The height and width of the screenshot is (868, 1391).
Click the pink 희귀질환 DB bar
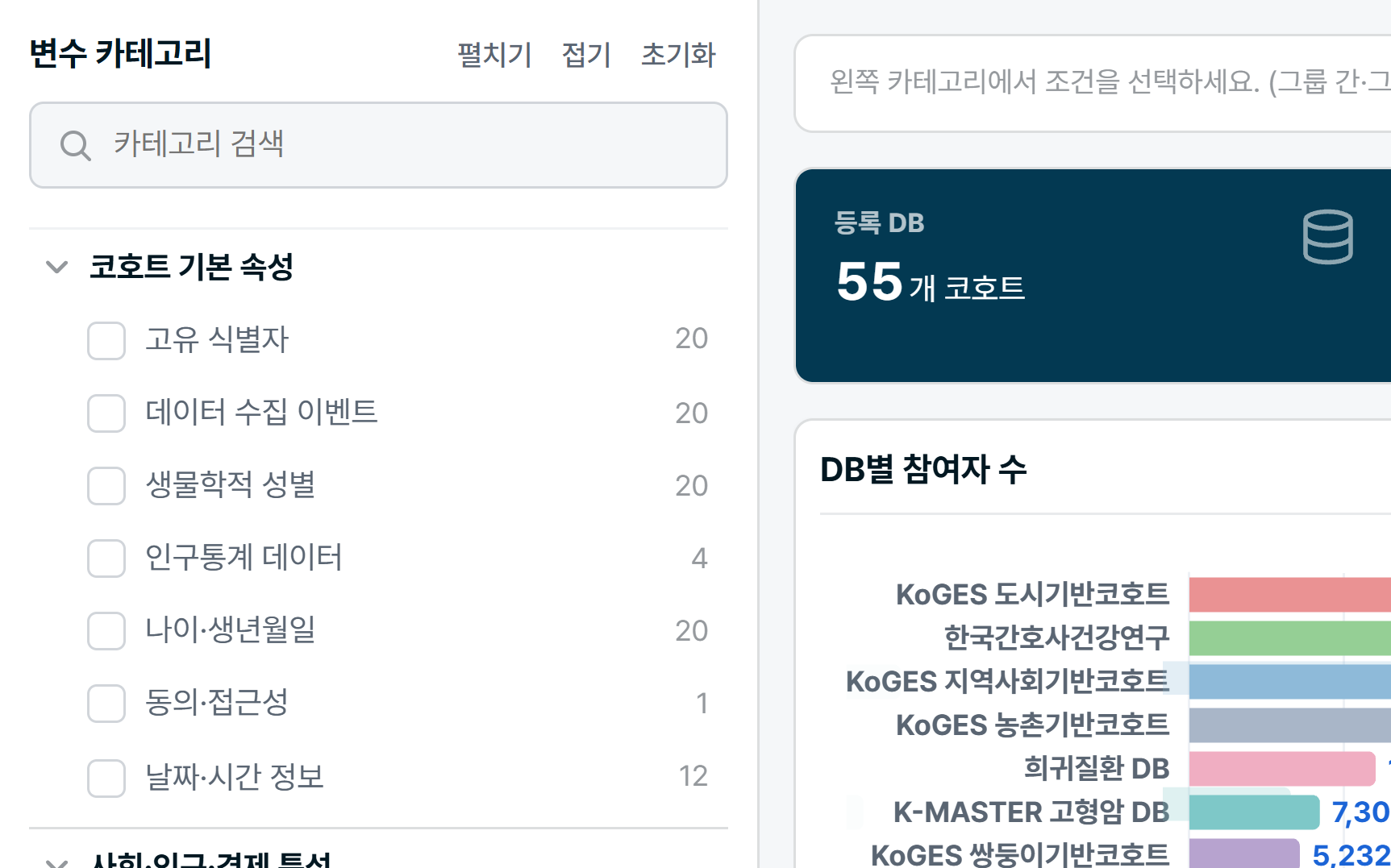[1282, 769]
